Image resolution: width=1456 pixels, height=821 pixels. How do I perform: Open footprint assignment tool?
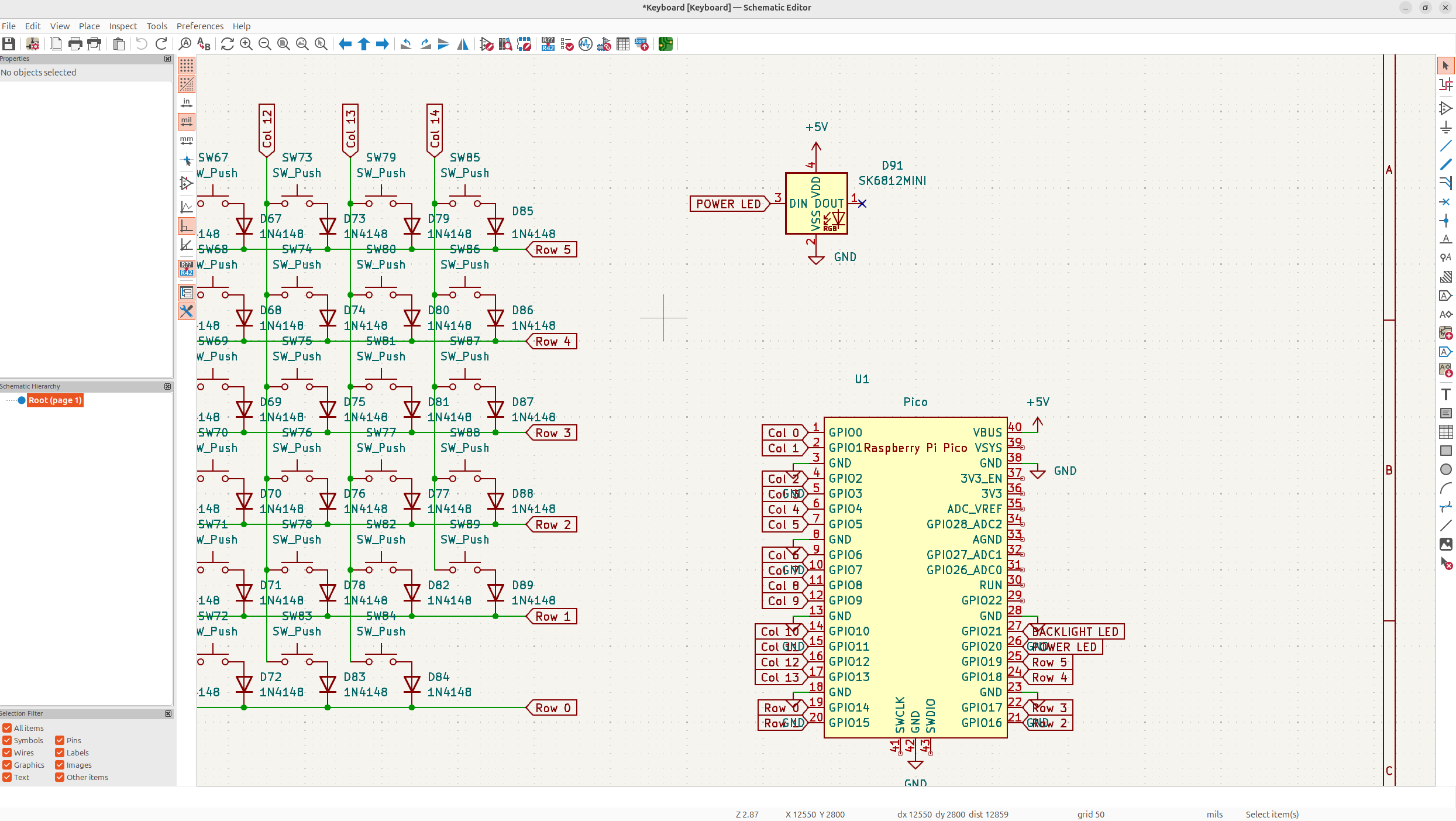604,44
